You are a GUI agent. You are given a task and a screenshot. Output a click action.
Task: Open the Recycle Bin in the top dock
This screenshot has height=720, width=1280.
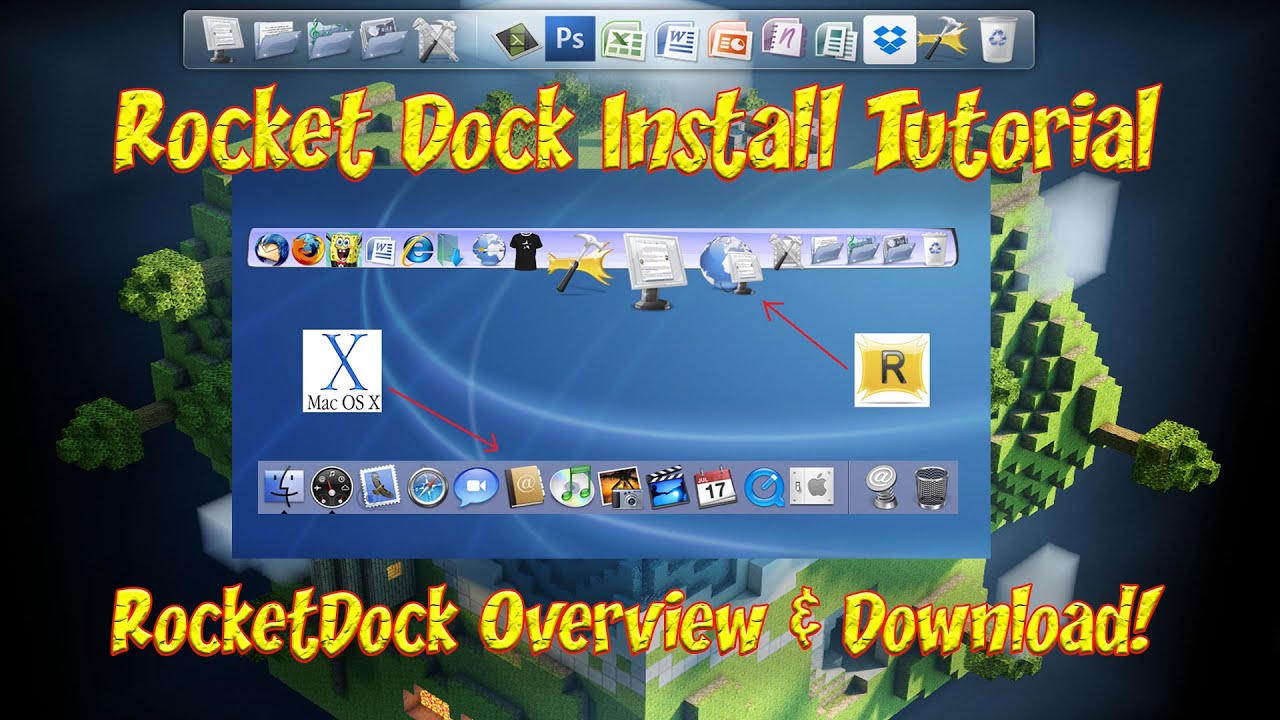[x=997, y=40]
